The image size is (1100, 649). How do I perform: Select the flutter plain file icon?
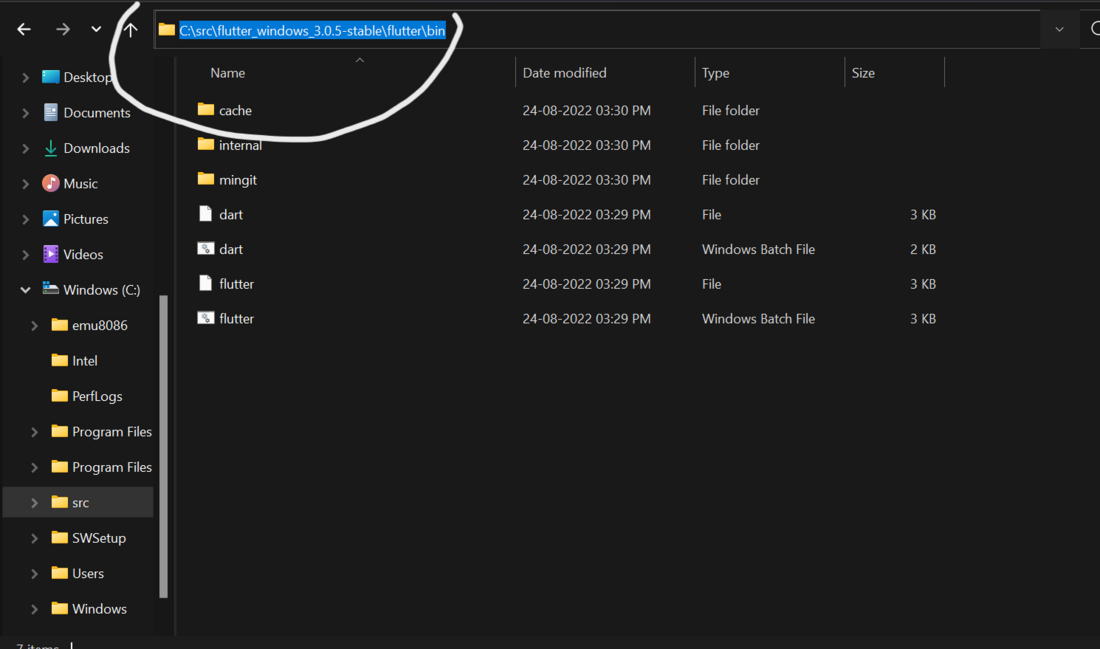[x=206, y=283]
